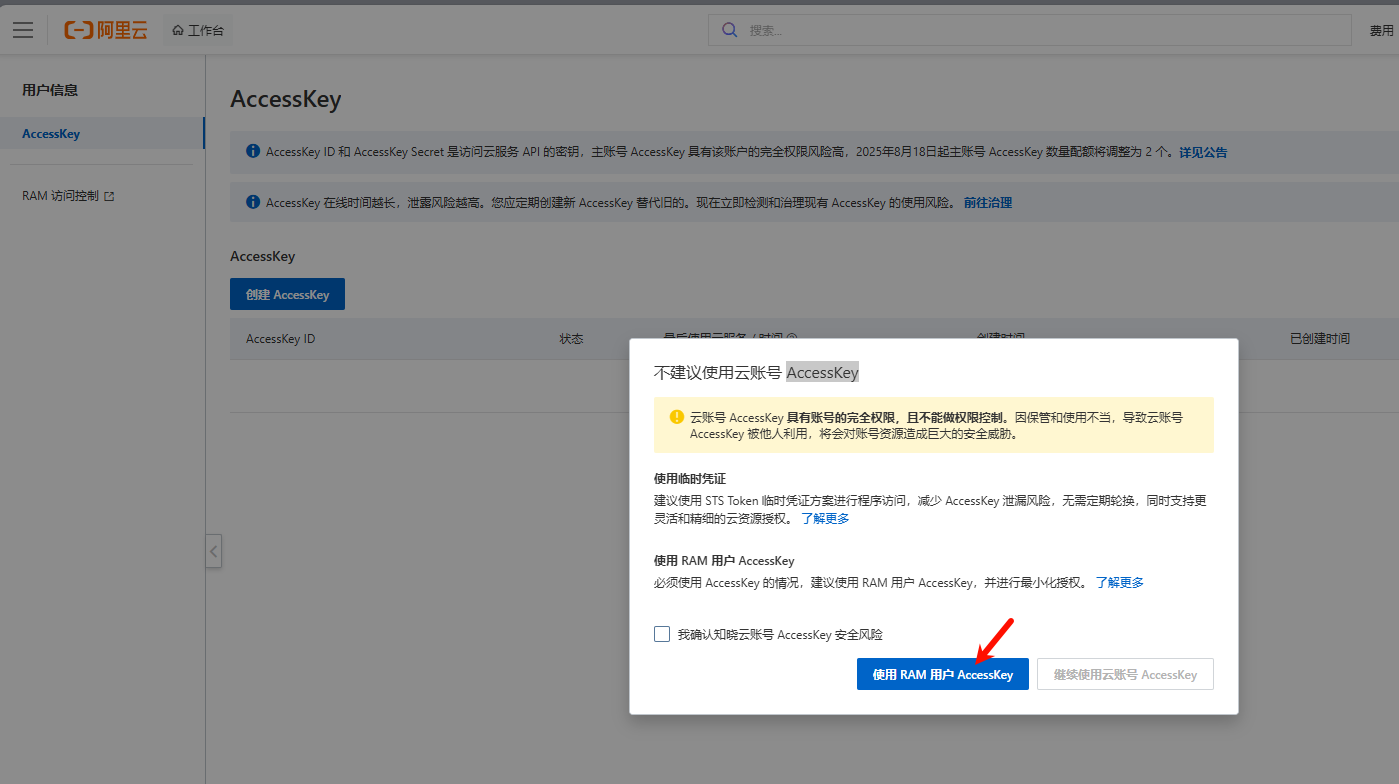This screenshot has width=1399, height=784.
Task: Click the AccessKey page heading
Action: pyautogui.click(x=286, y=100)
